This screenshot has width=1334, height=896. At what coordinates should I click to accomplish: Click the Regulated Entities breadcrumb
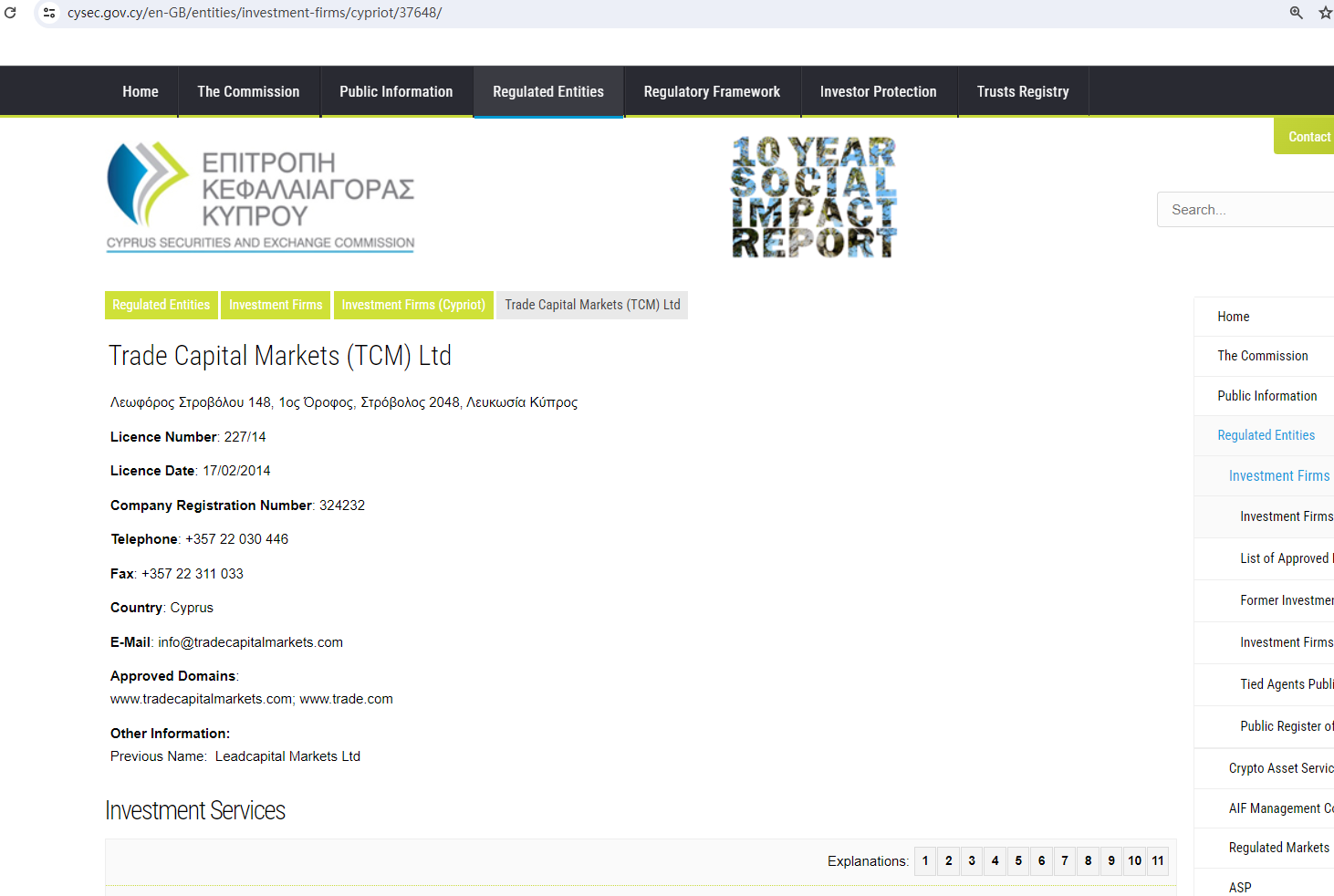pos(162,305)
